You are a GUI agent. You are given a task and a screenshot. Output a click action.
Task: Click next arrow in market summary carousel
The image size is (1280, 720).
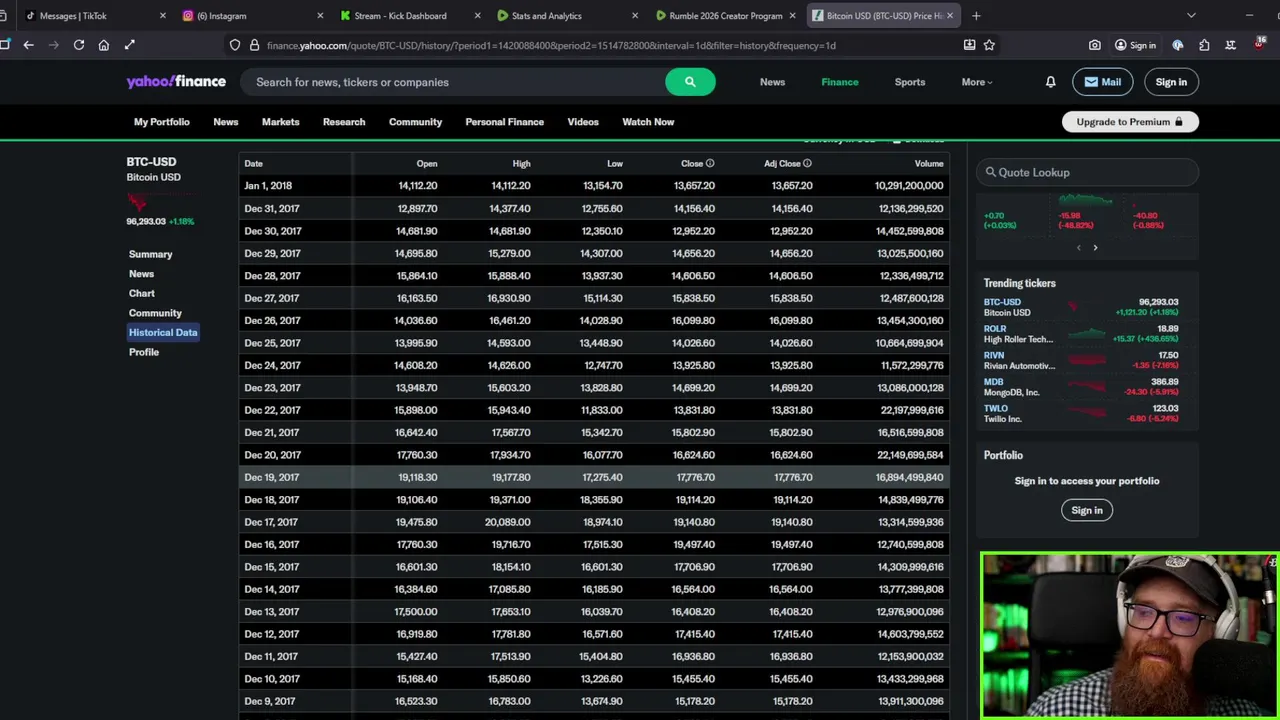(1095, 247)
